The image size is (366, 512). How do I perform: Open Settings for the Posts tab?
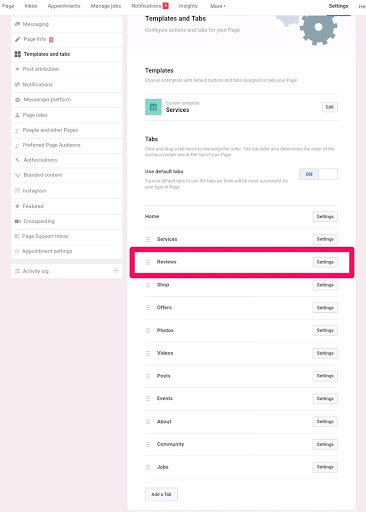325,376
